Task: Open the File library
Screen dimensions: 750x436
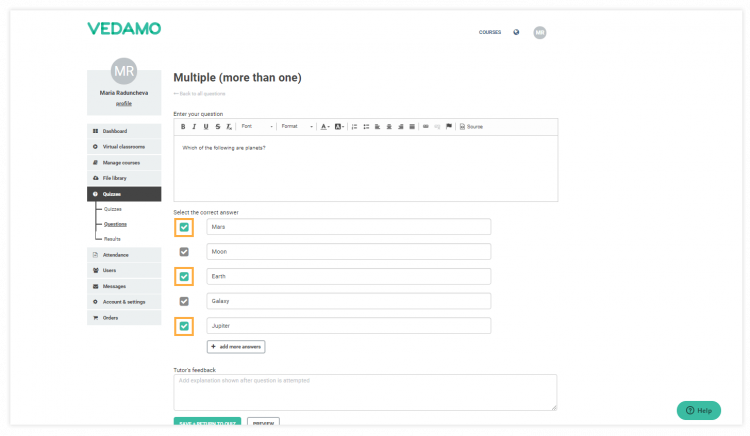Action: [124, 178]
